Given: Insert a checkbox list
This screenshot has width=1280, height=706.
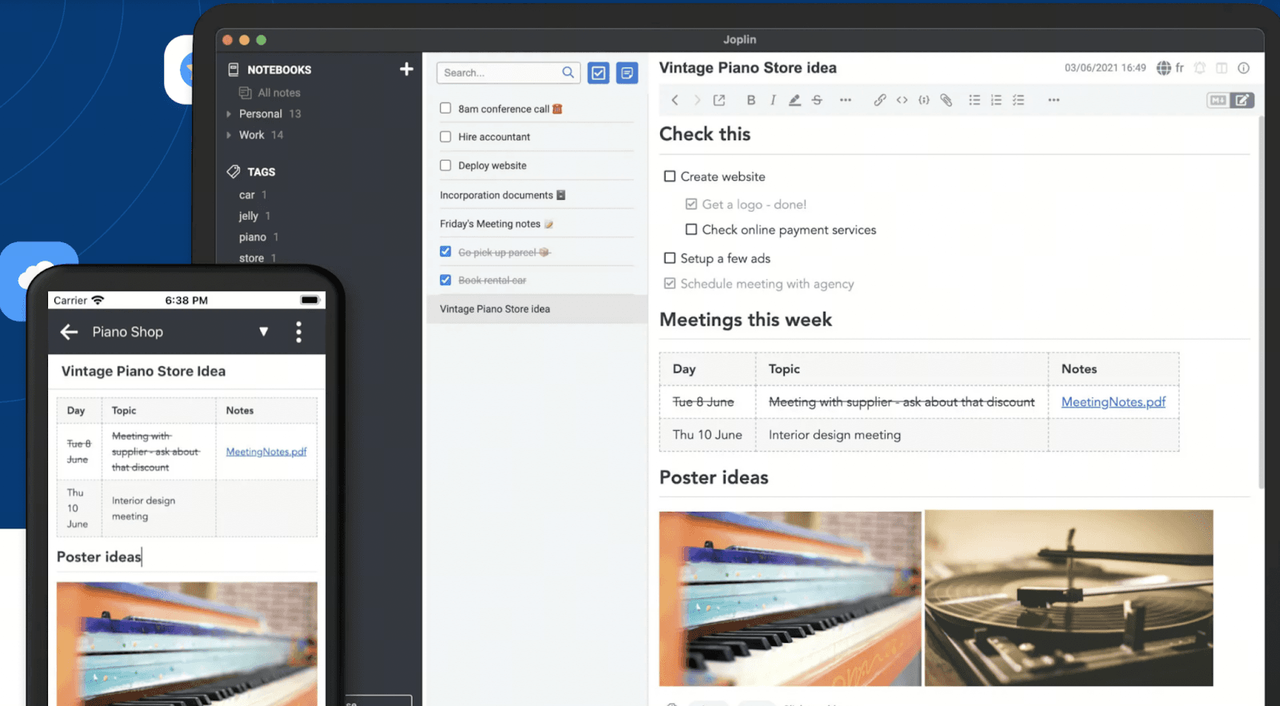Looking at the screenshot, I should coord(1018,100).
